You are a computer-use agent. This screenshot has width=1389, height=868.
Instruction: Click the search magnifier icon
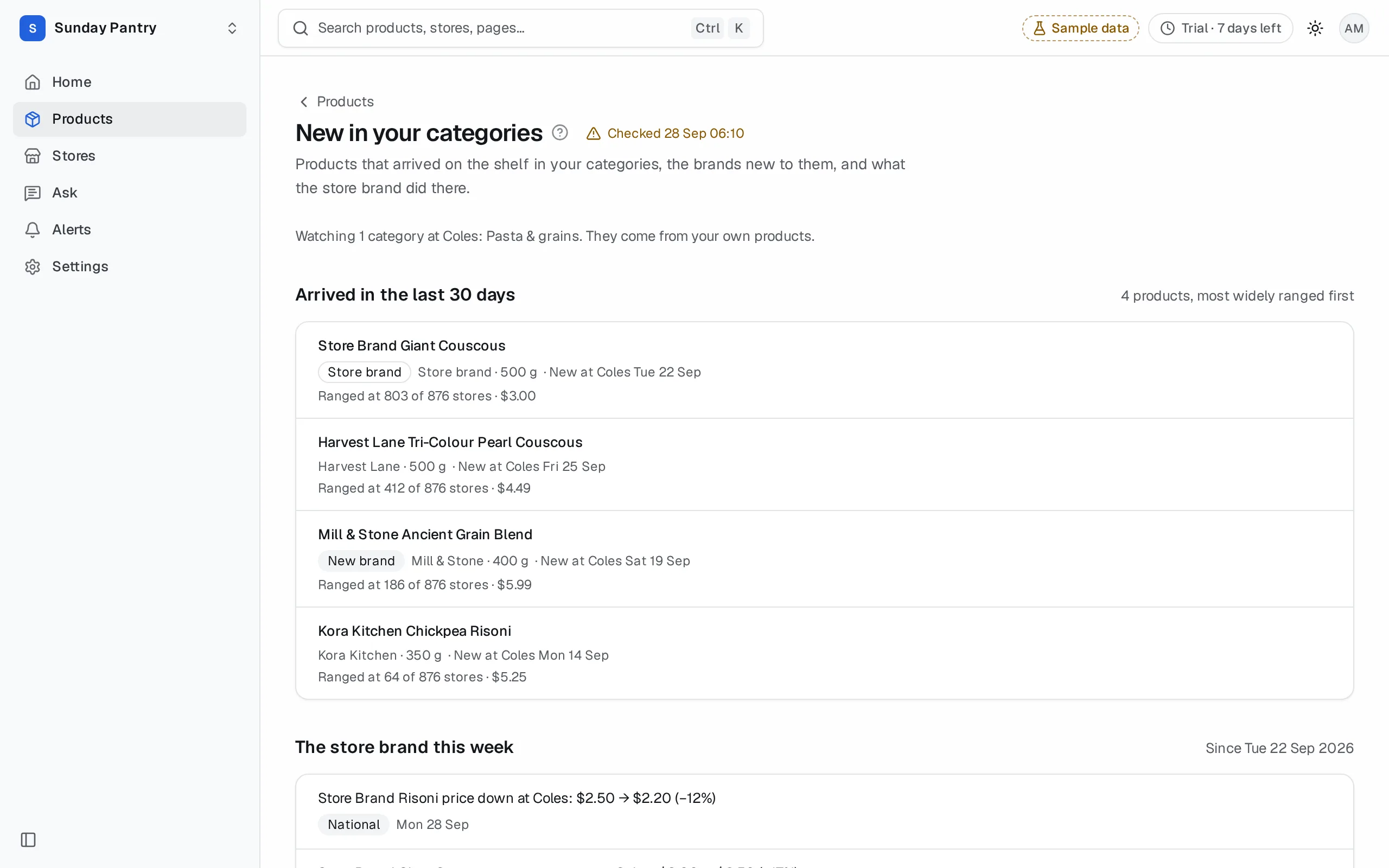pos(301,28)
